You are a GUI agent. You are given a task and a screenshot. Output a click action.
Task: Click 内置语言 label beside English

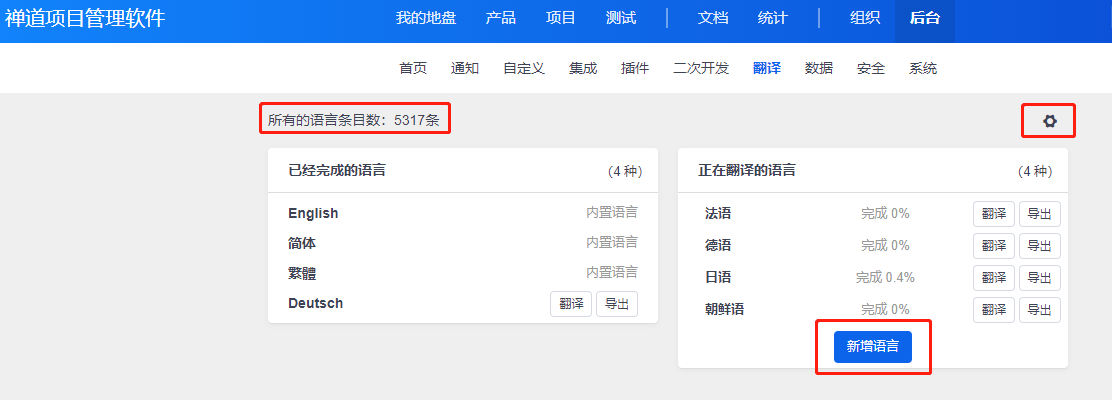point(611,212)
